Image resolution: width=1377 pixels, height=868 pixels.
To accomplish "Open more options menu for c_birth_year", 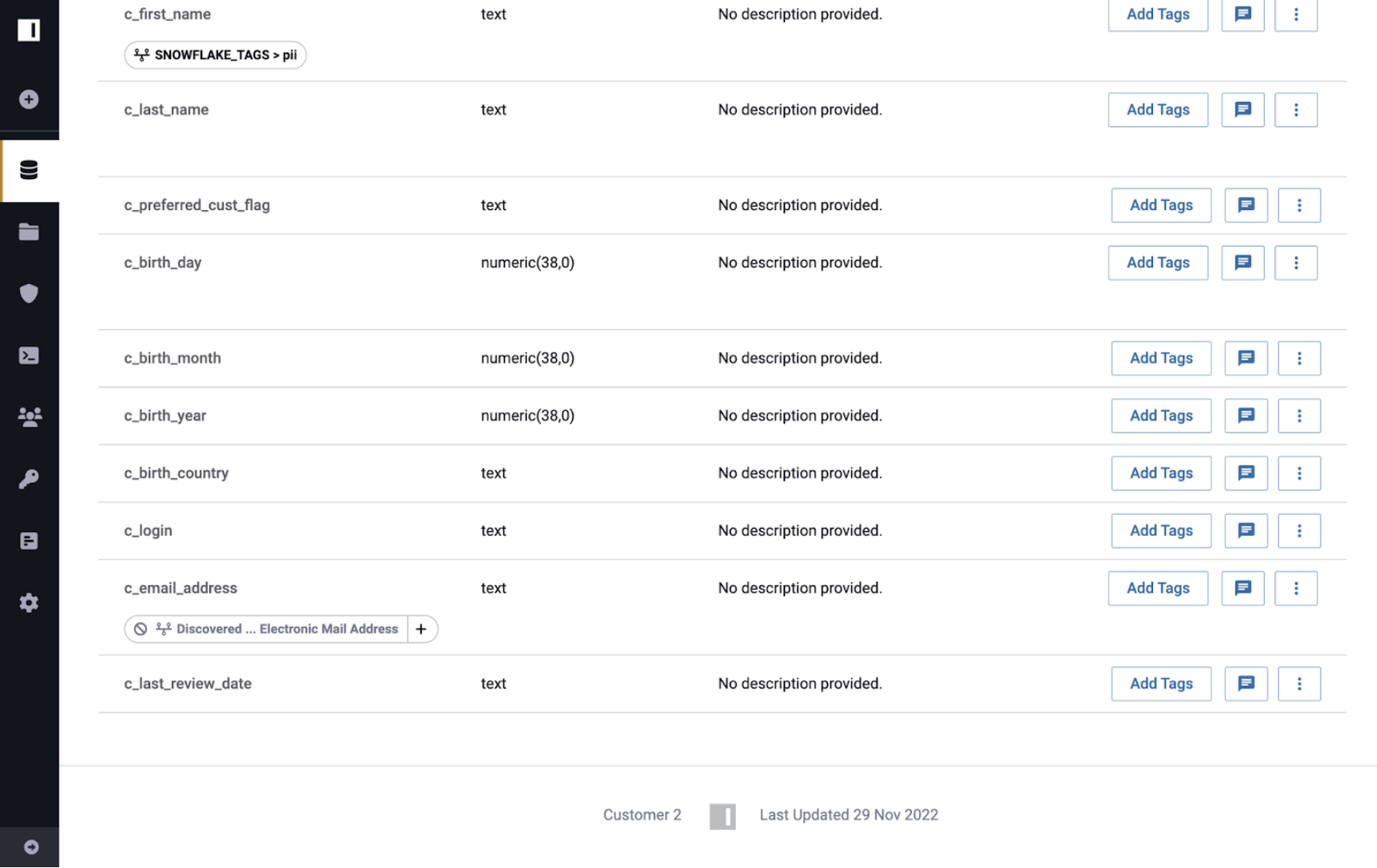I will pyautogui.click(x=1298, y=416).
